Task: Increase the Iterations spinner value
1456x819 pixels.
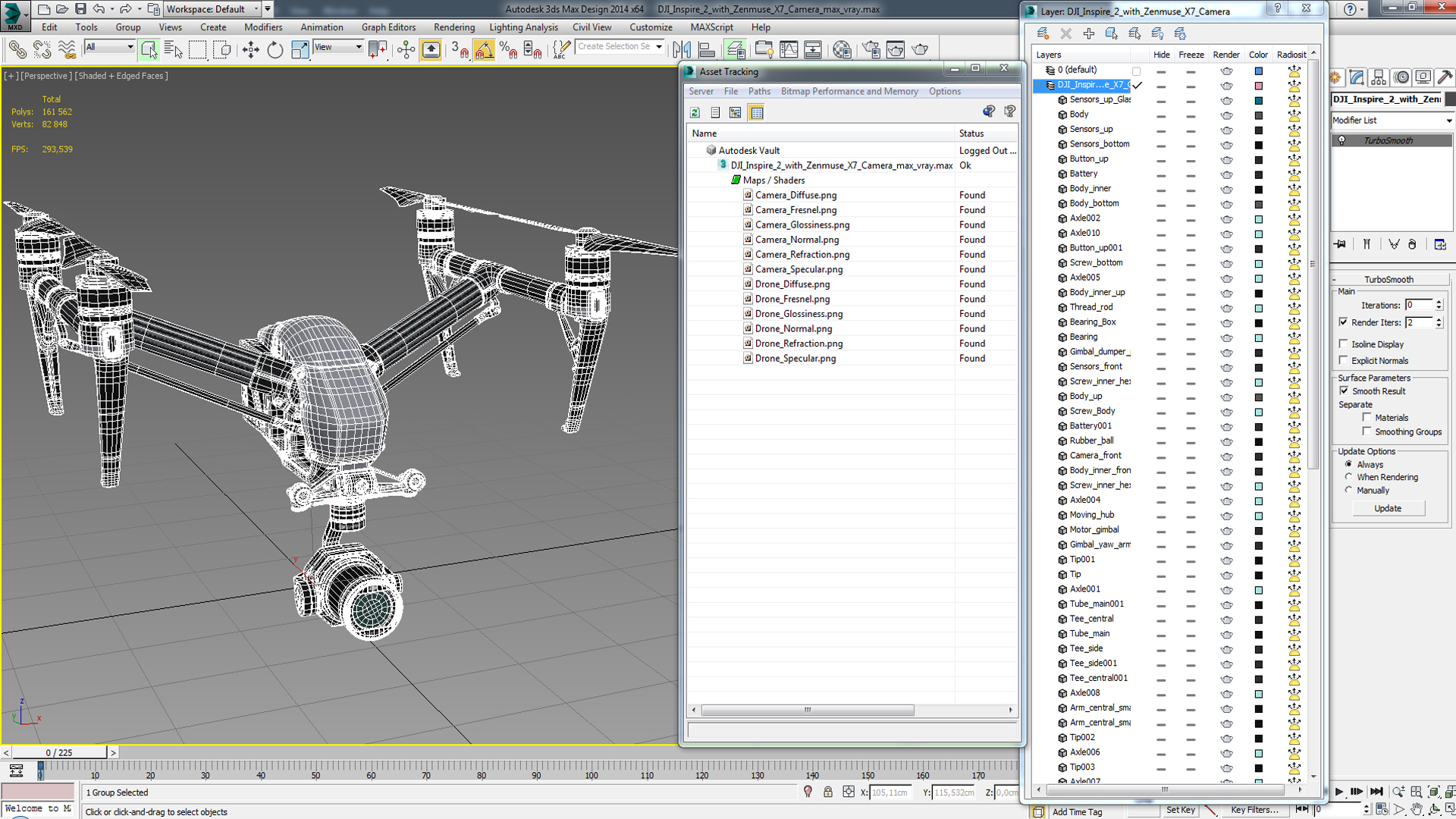Action: [1439, 302]
